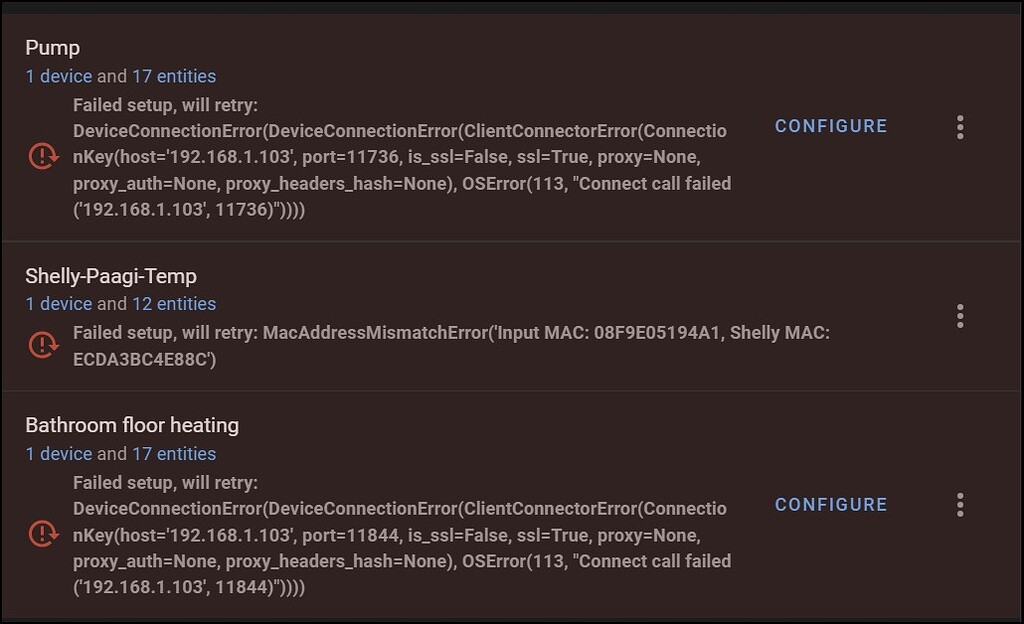This screenshot has height=624, width=1024.
Task: Select the Shelly-Paagi-Temp entry title
Action: pyautogui.click(x=110, y=276)
